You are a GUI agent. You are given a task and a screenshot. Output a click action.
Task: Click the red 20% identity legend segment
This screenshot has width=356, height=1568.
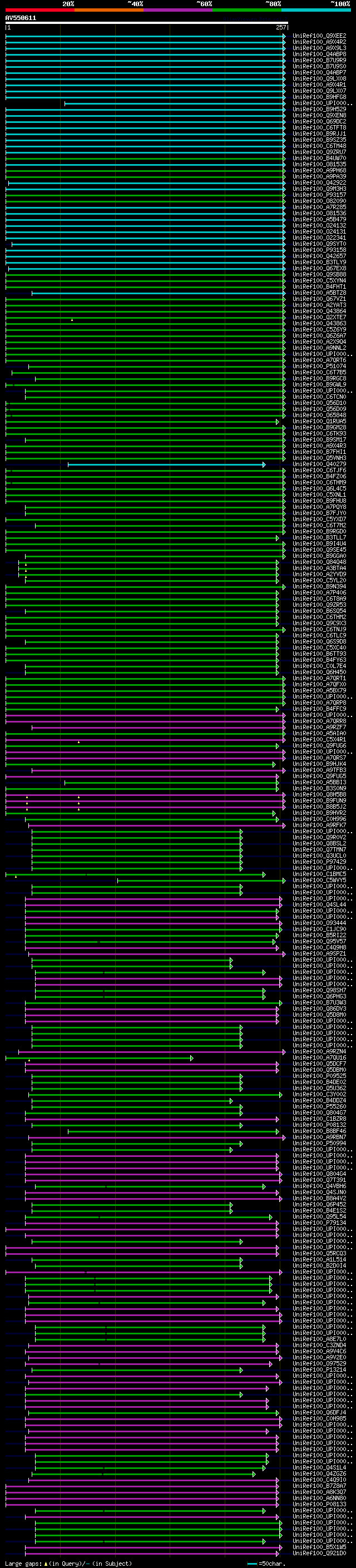39,10
